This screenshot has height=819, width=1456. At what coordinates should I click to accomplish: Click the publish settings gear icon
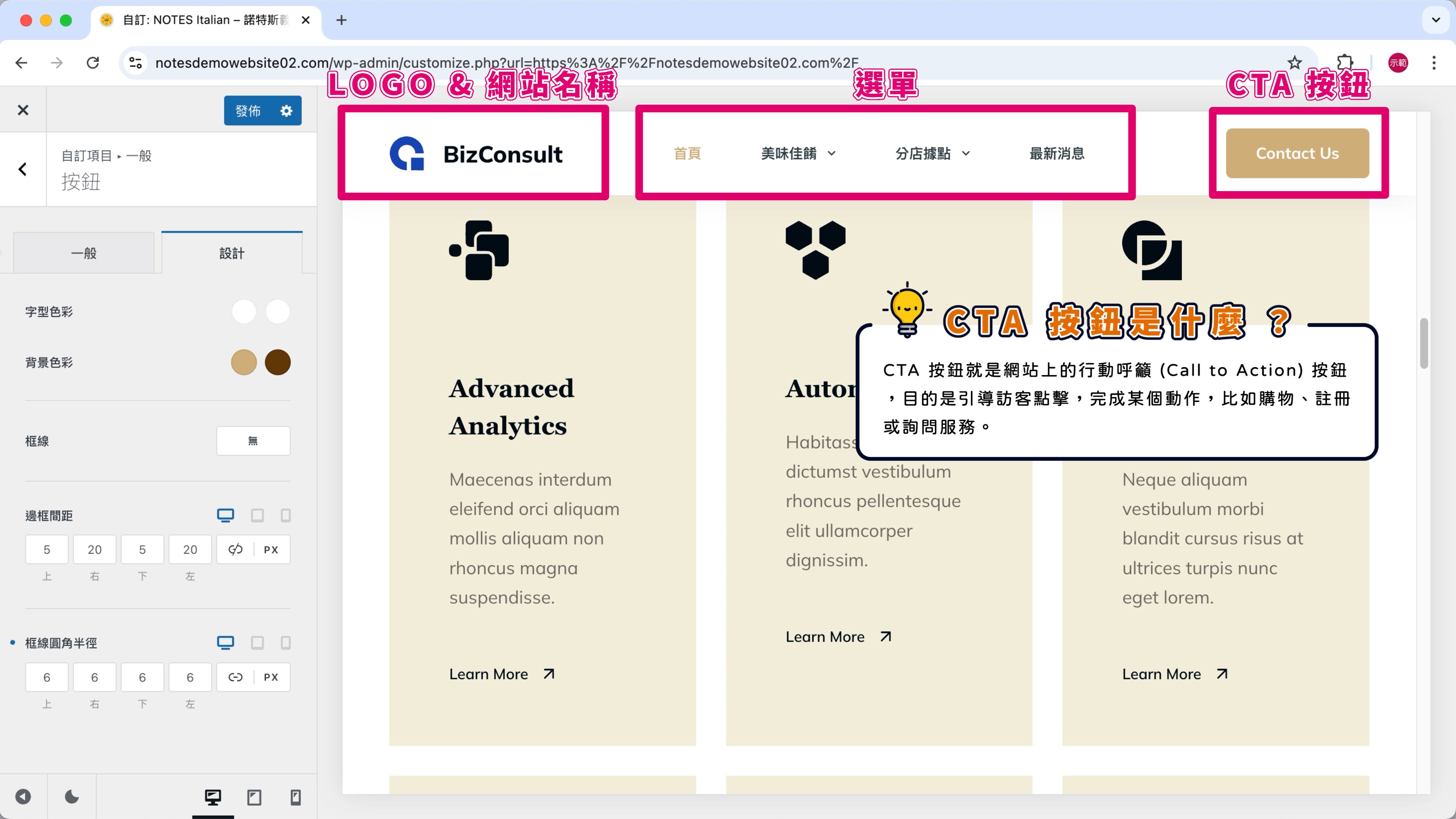(286, 111)
